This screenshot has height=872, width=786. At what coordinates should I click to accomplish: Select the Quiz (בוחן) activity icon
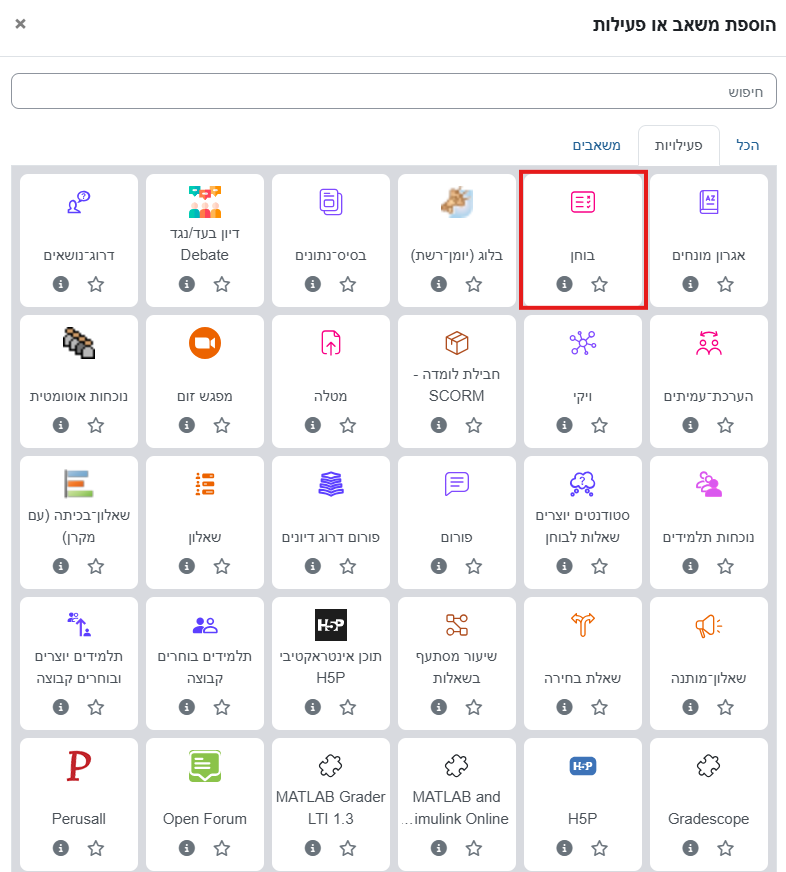coord(583,202)
